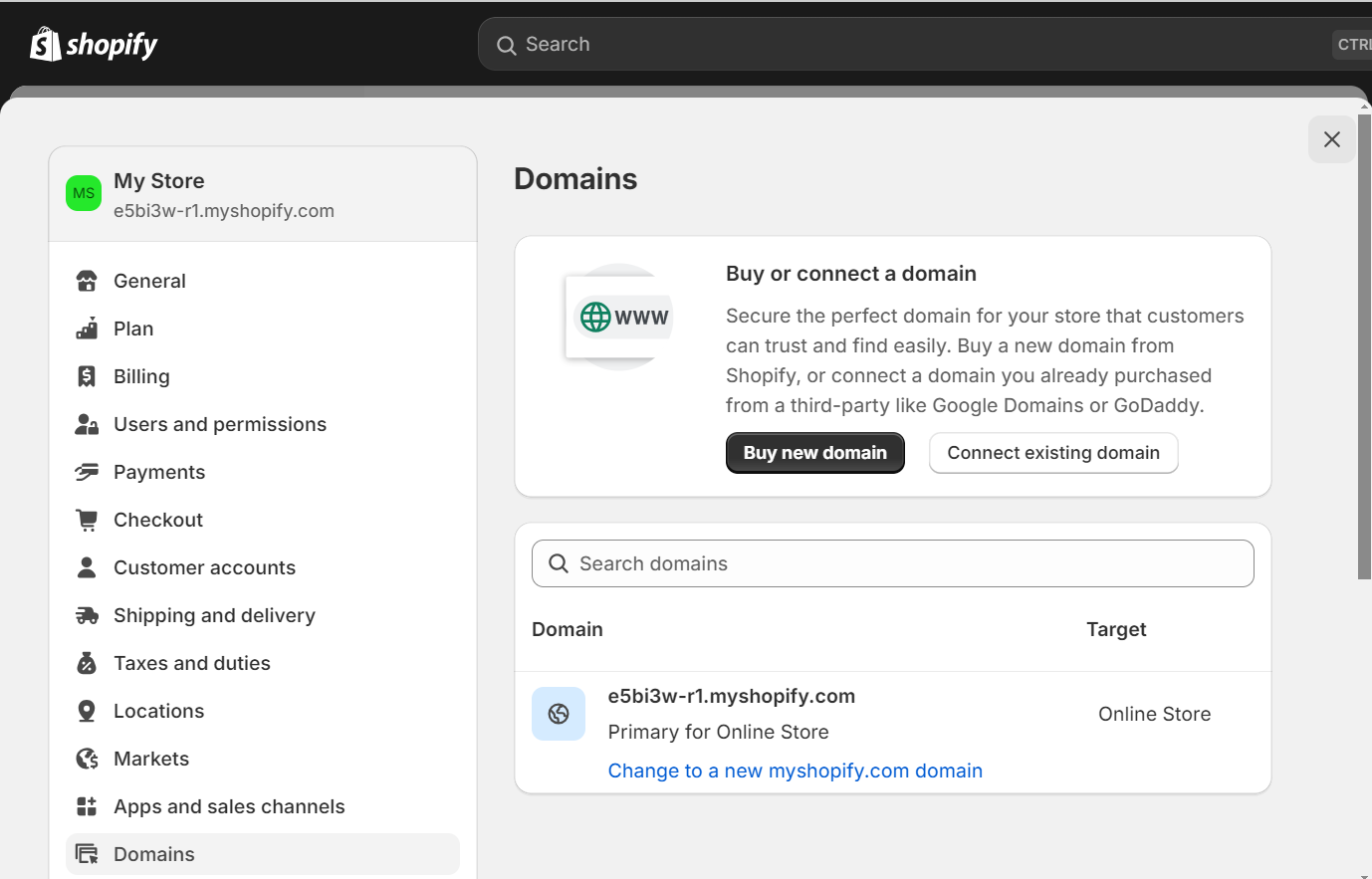Click the Domain column header

pos(568,629)
